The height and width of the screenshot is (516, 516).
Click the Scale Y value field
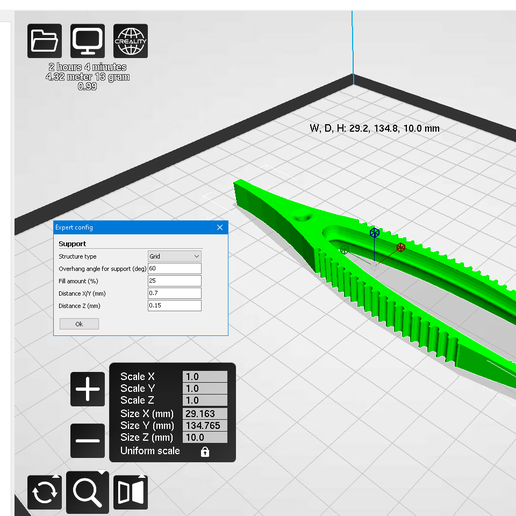pyautogui.click(x=205, y=388)
